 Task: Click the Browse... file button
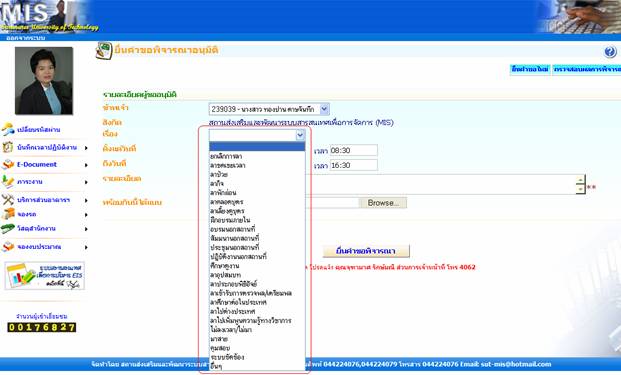(383, 203)
